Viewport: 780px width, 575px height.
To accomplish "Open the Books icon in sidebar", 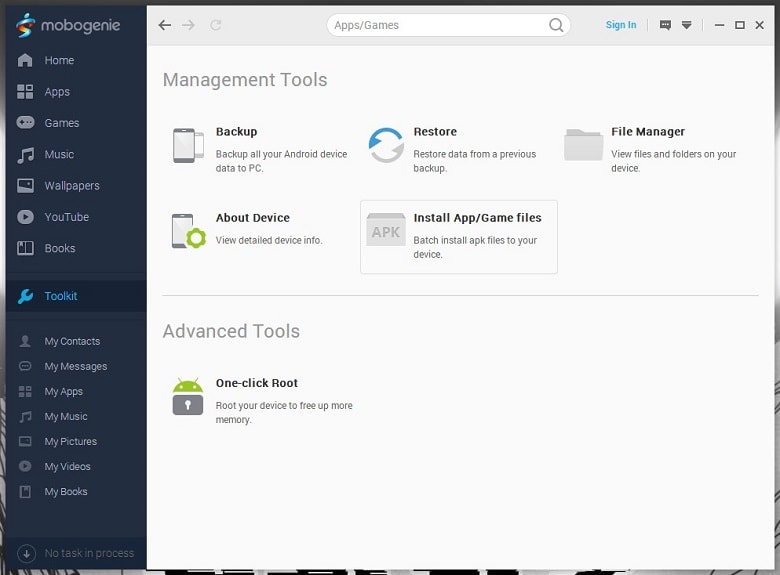I will click(x=25, y=248).
